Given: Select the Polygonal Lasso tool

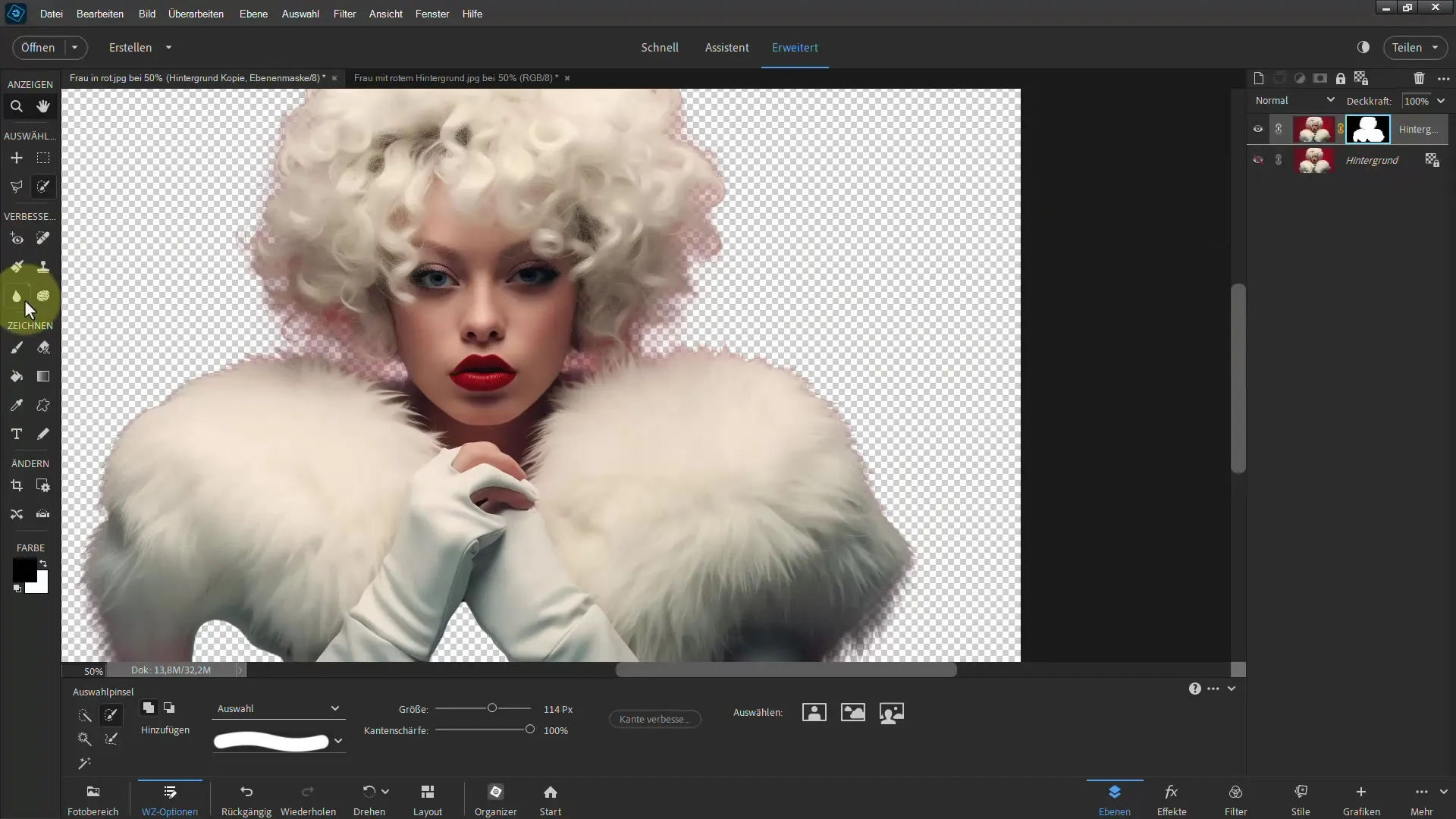Looking at the screenshot, I should [16, 187].
